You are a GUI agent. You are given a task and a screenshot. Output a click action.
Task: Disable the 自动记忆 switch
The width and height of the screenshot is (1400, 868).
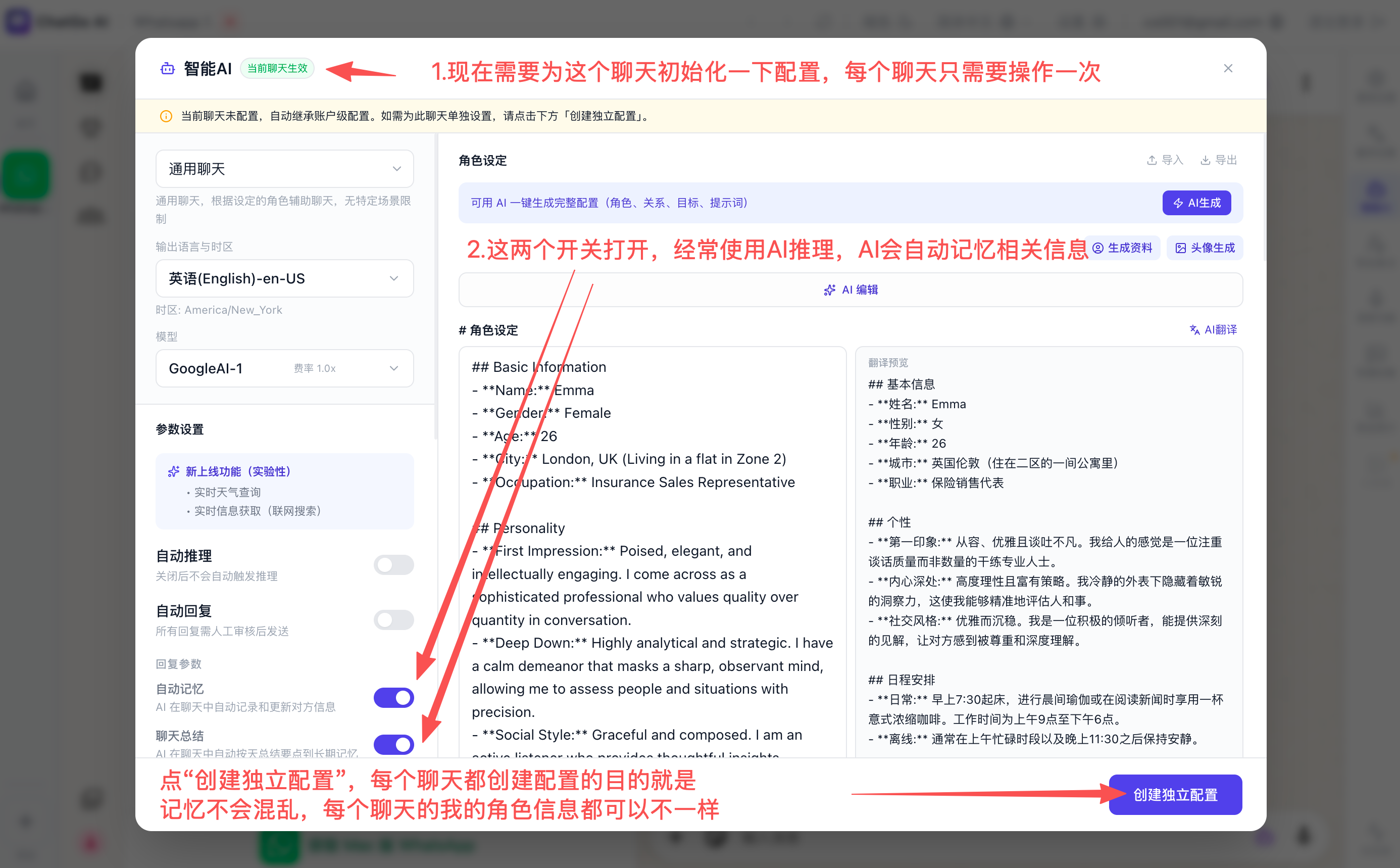(393, 698)
